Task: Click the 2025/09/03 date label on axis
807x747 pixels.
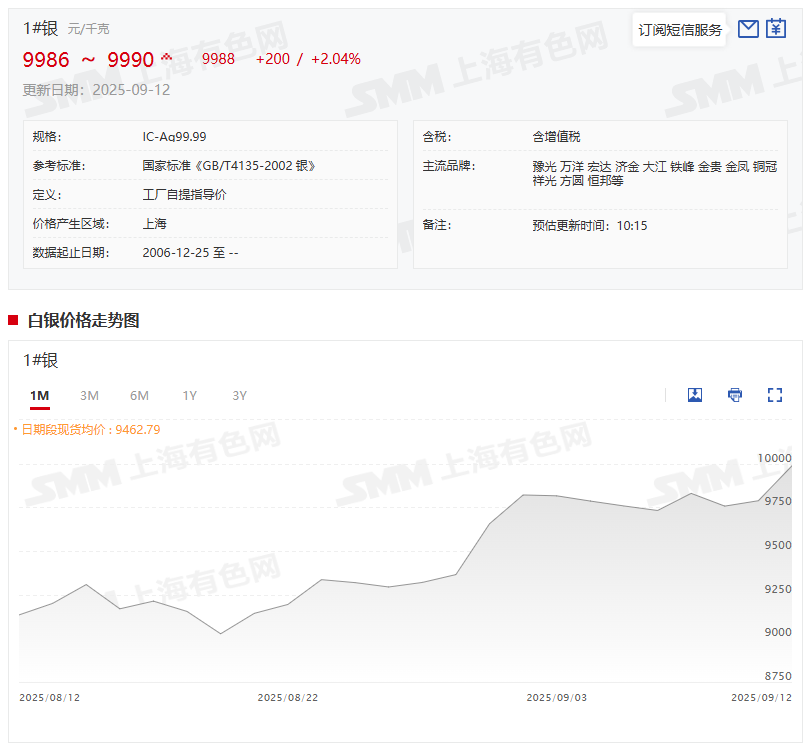Action: [556, 697]
